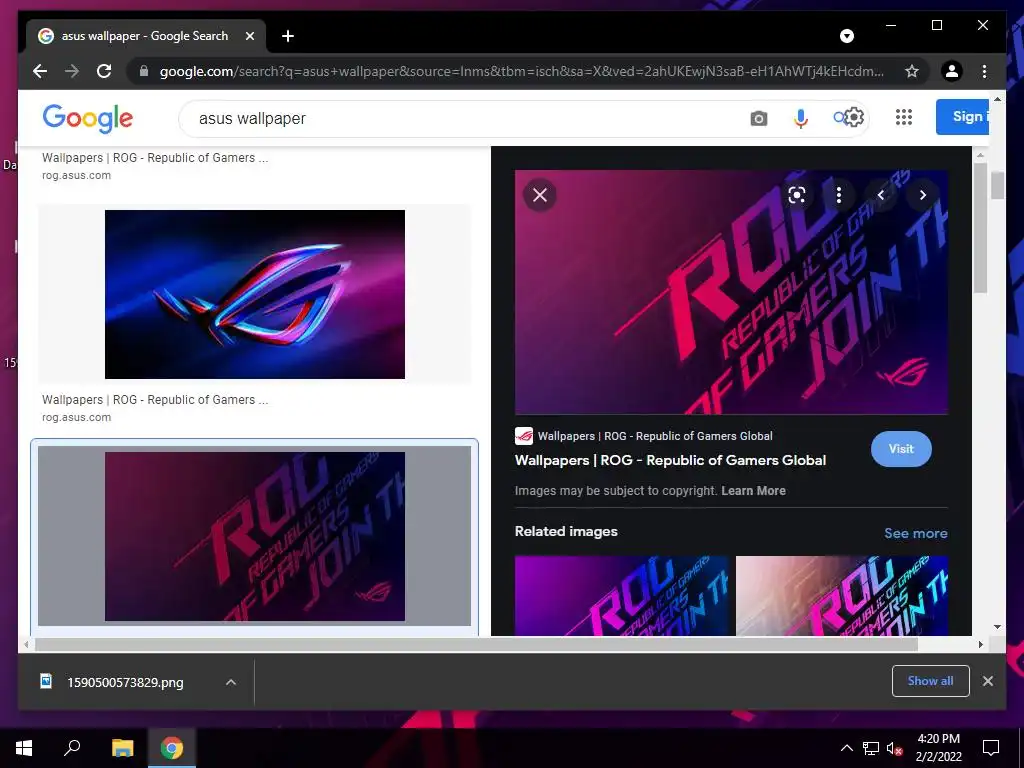
Task: Open the Windows Start menu
Action: (24, 748)
